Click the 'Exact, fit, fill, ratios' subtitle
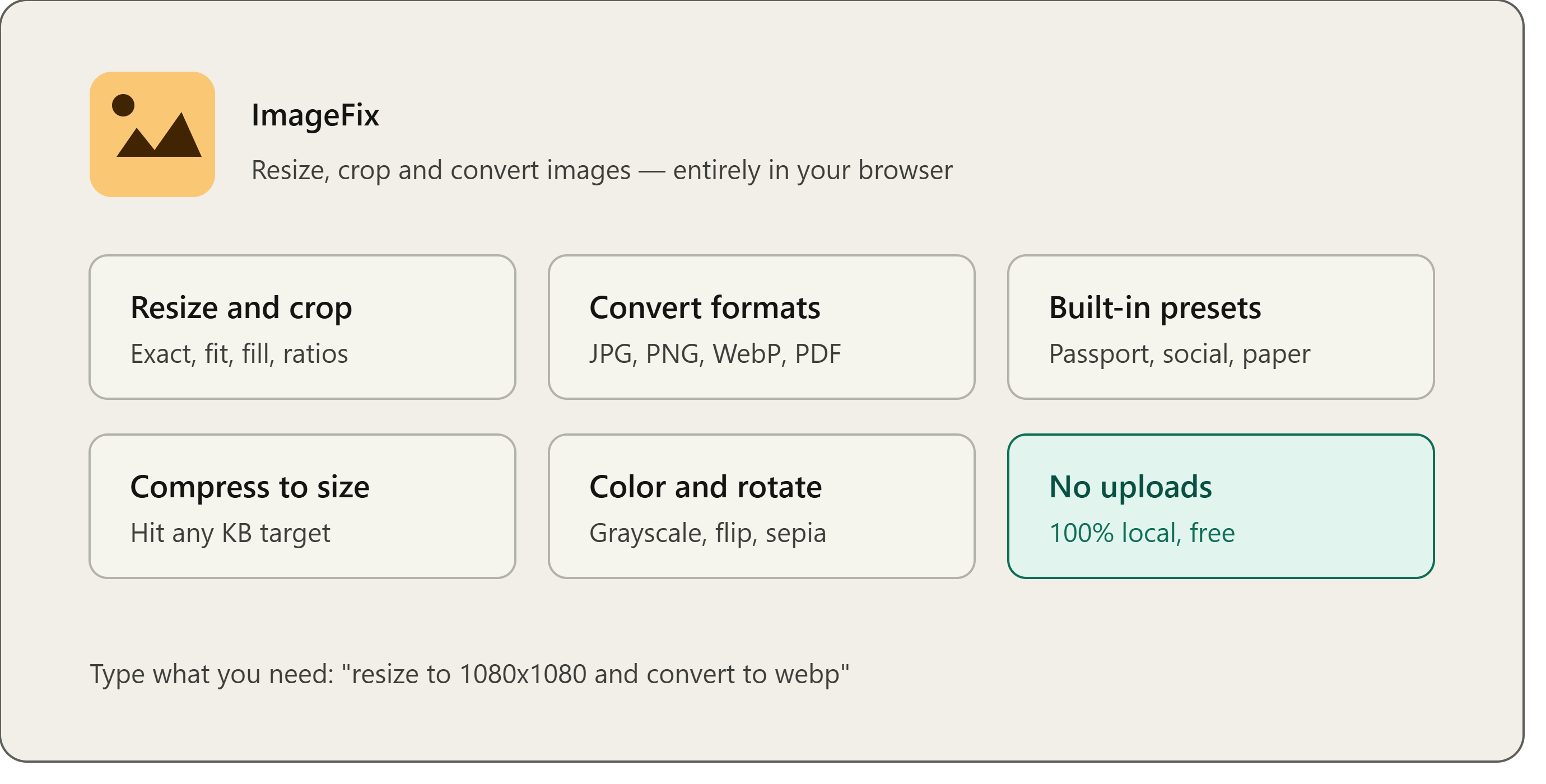 click(239, 354)
